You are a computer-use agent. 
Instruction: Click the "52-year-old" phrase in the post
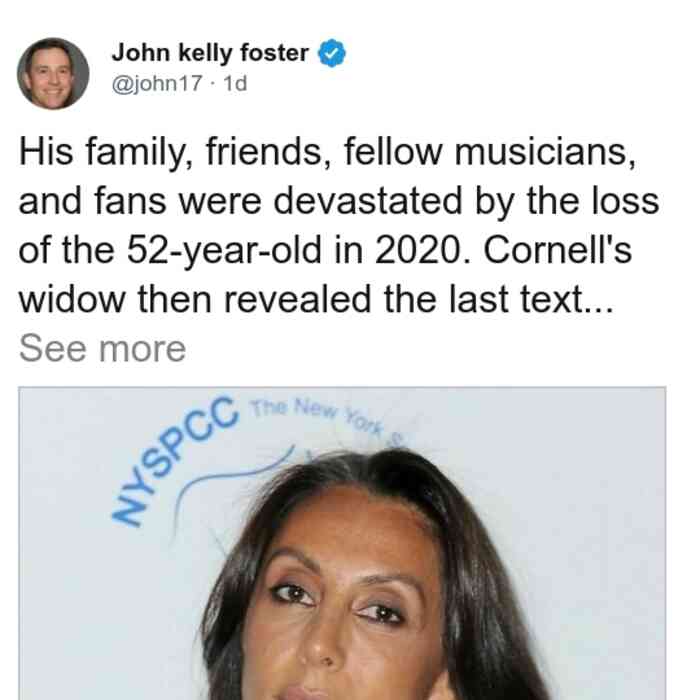click(224, 251)
